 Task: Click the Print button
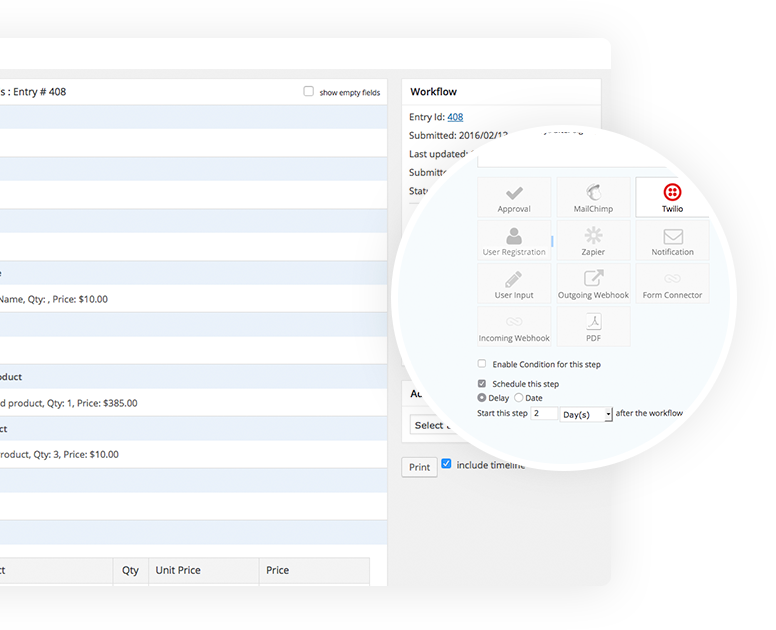(419, 467)
